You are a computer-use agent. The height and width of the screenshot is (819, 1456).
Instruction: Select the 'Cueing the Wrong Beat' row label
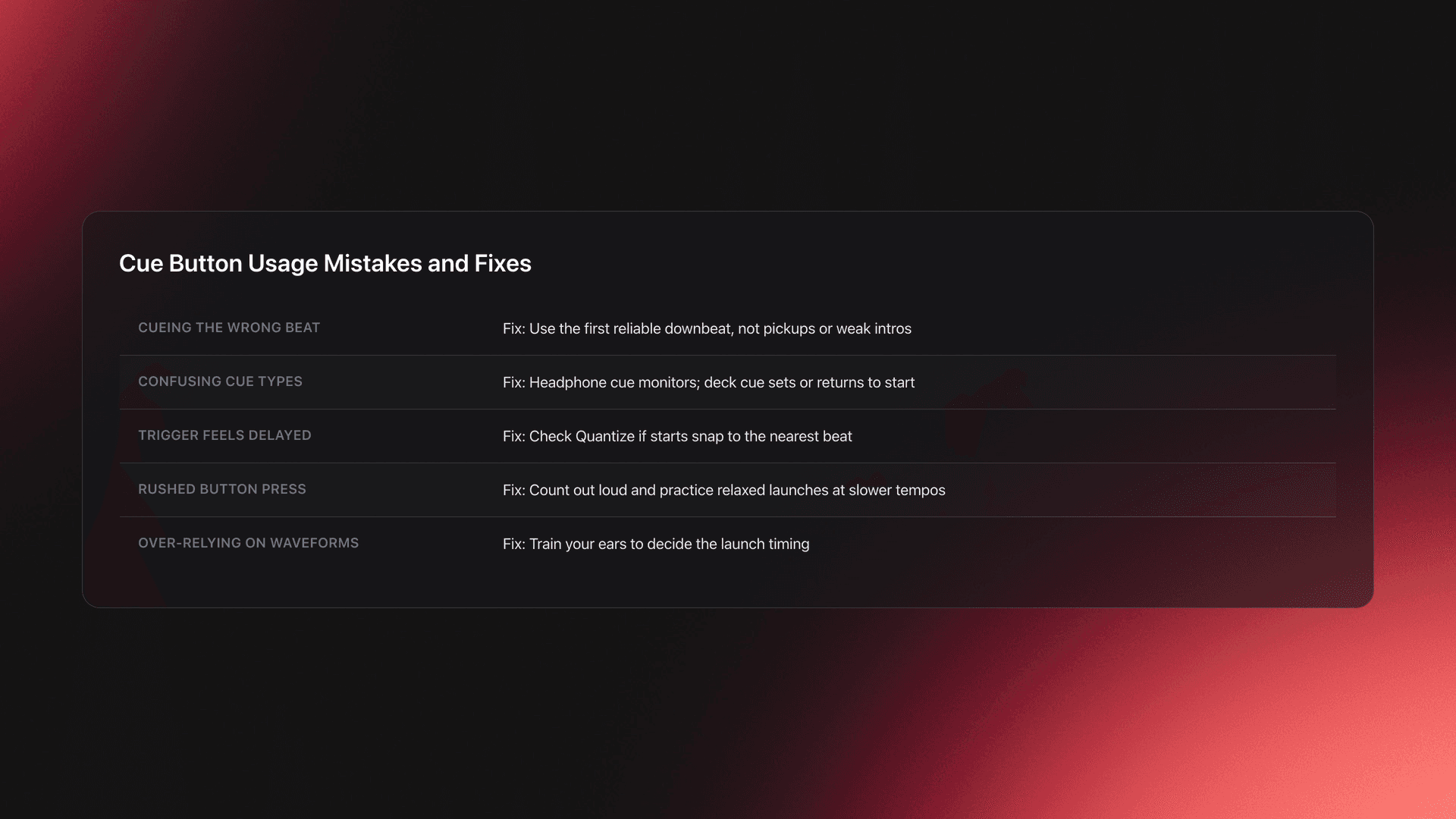coord(229,328)
